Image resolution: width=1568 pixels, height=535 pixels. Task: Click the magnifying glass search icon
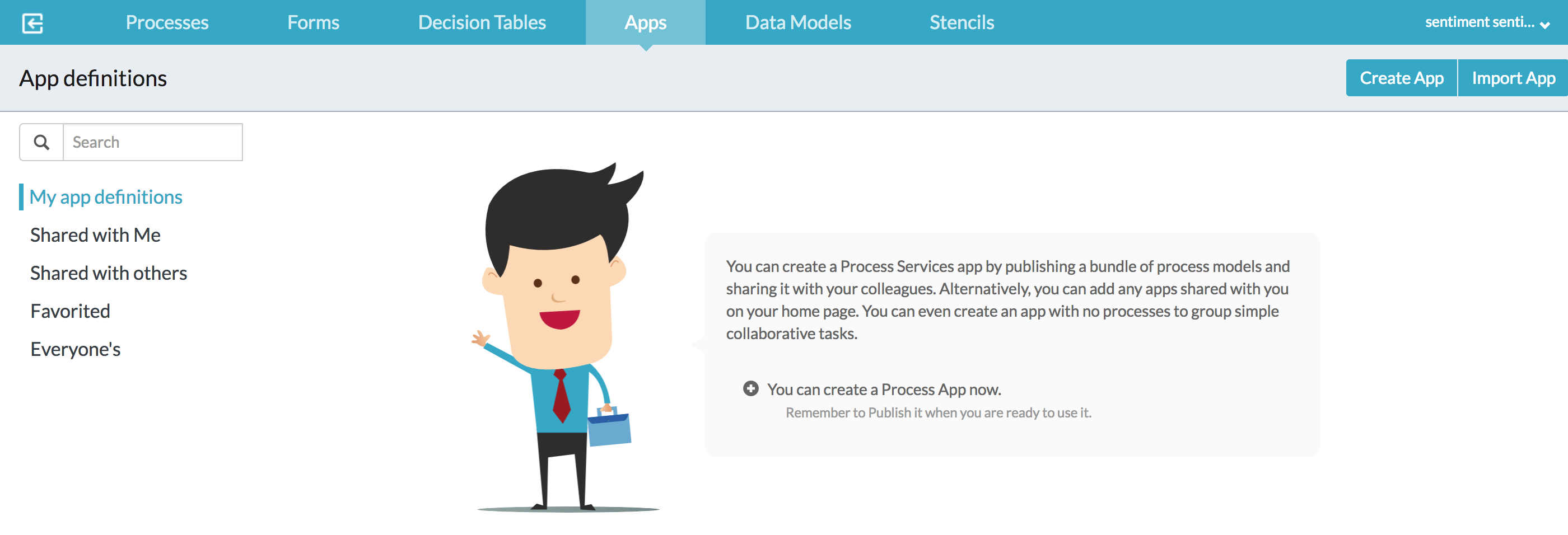[41, 142]
